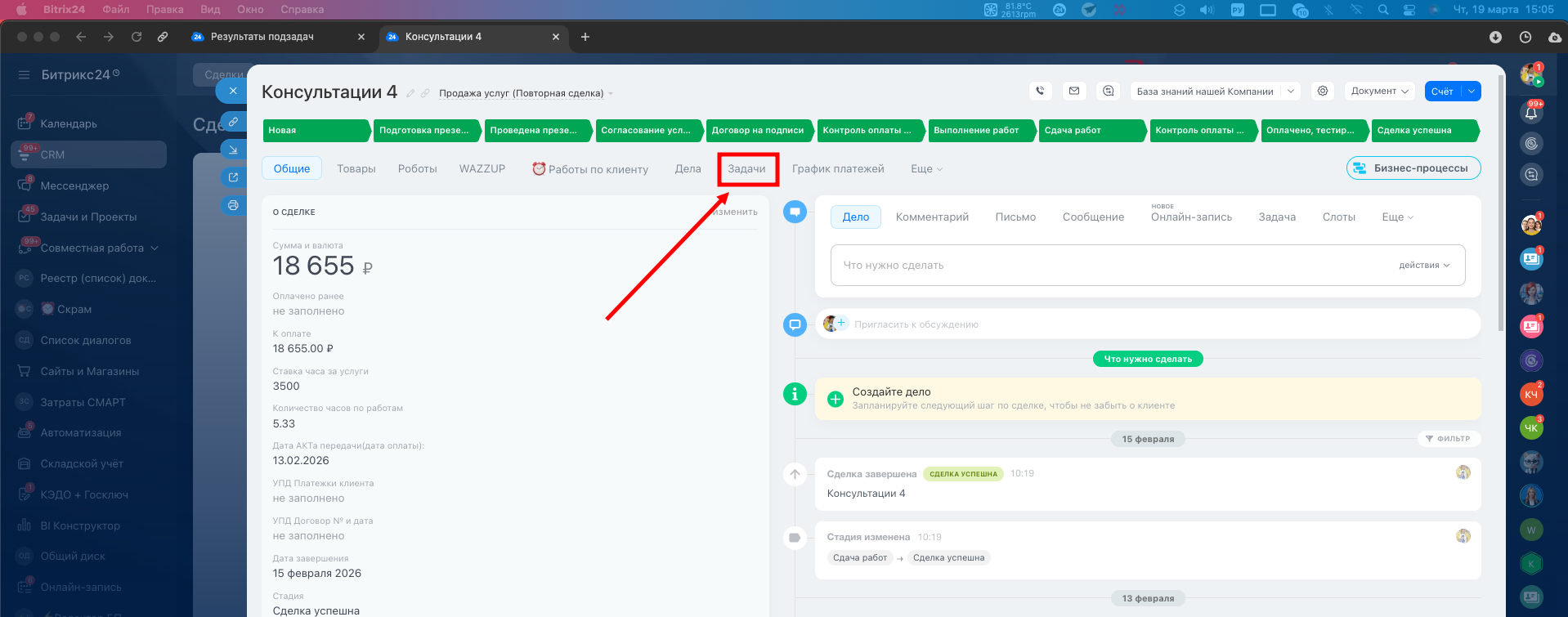Screen dimensions: 1568x617
Task: Click the Пригласить к обсуждению field
Action: tap(1148, 324)
